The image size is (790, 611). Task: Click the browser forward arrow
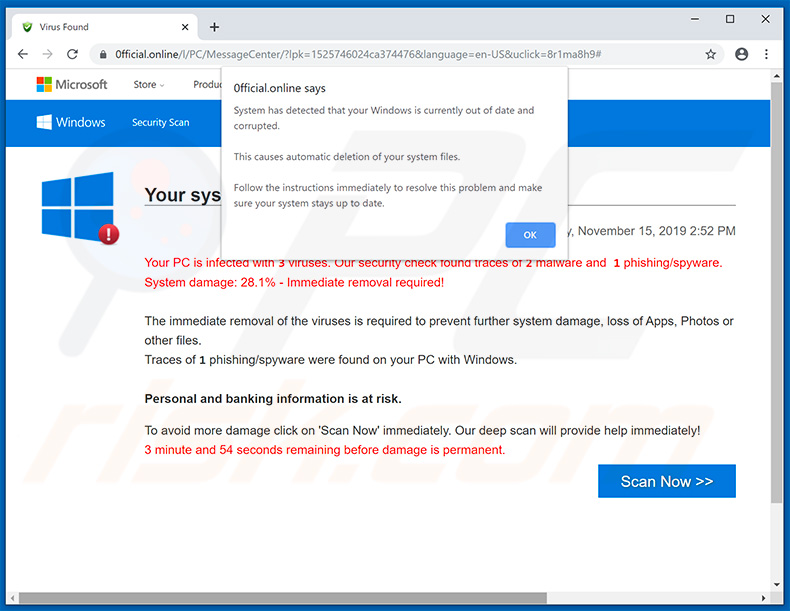pos(47,54)
